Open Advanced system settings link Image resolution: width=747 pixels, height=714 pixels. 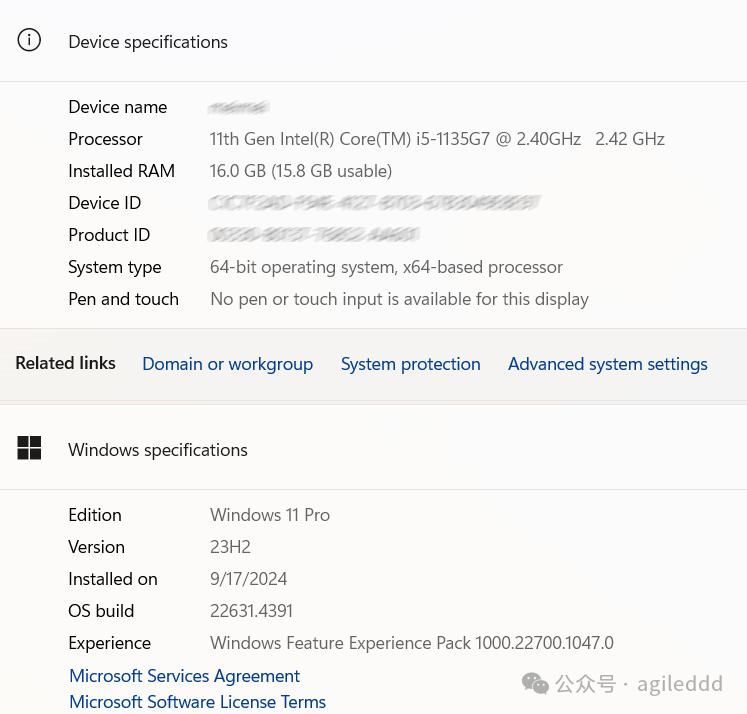pyautogui.click(x=607, y=364)
